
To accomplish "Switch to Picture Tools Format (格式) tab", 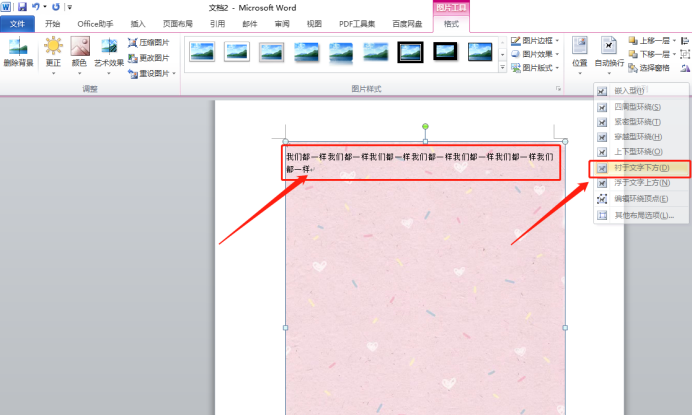I will pos(451,24).
